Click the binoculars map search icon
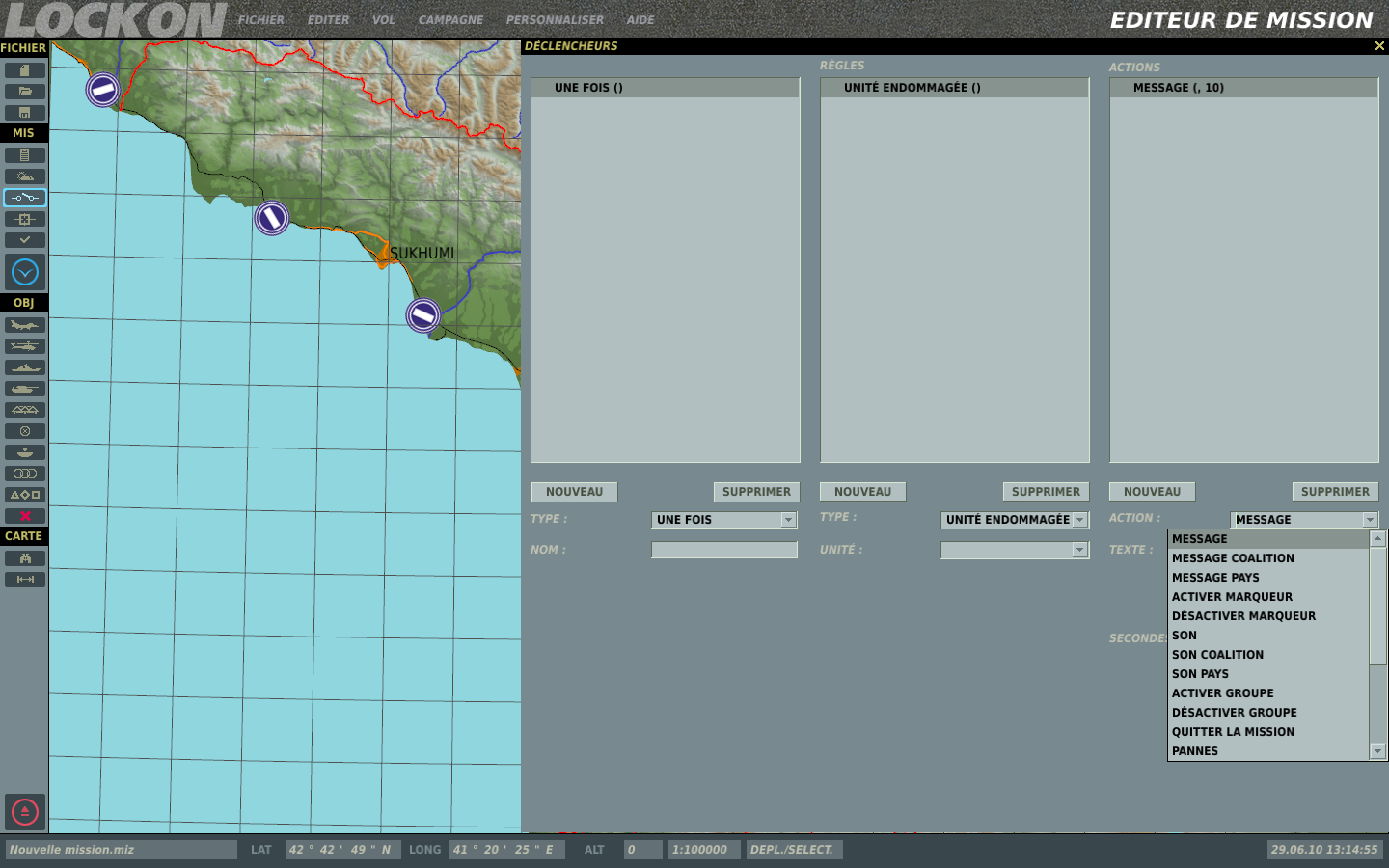The width and height of the screenshot is (1389, 868). tap(25, 558)
